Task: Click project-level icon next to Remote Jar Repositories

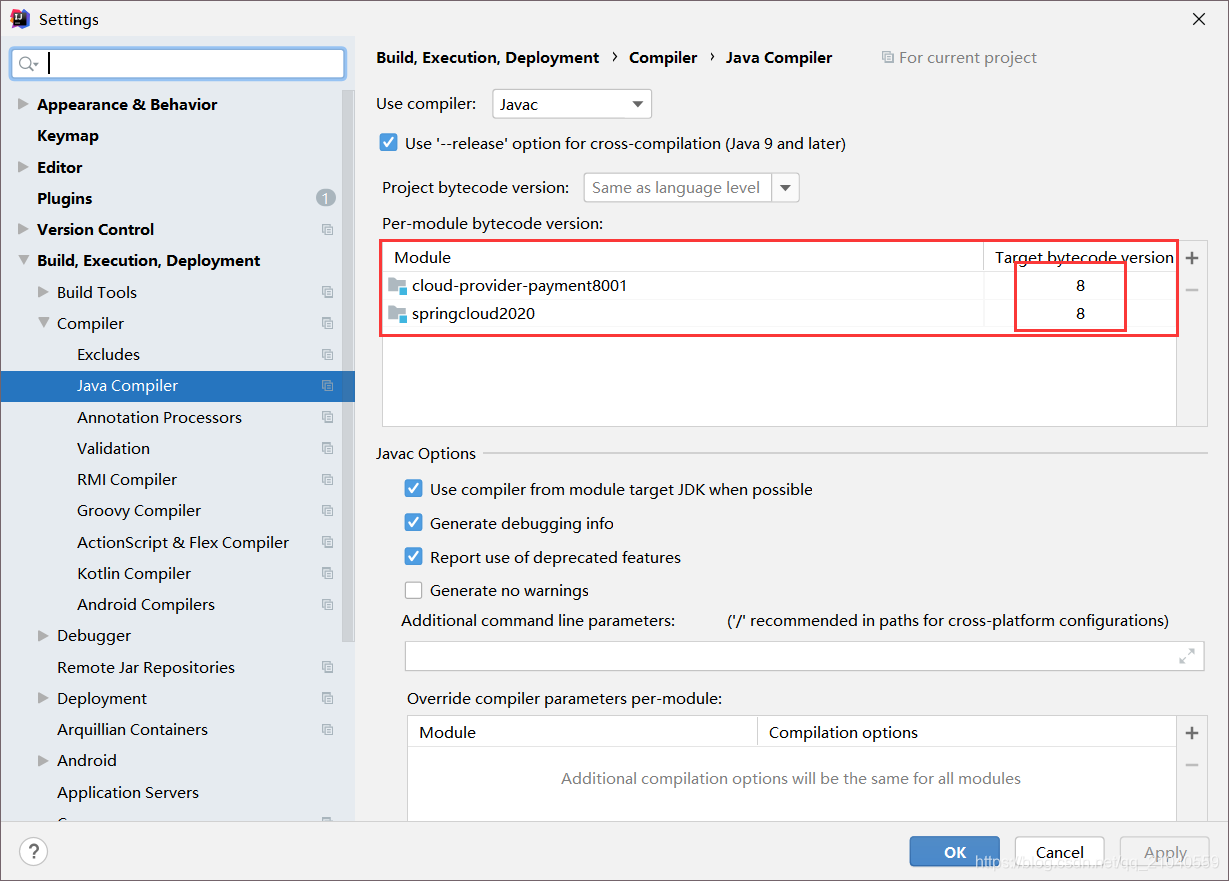Action: click(x=327, y=667)
